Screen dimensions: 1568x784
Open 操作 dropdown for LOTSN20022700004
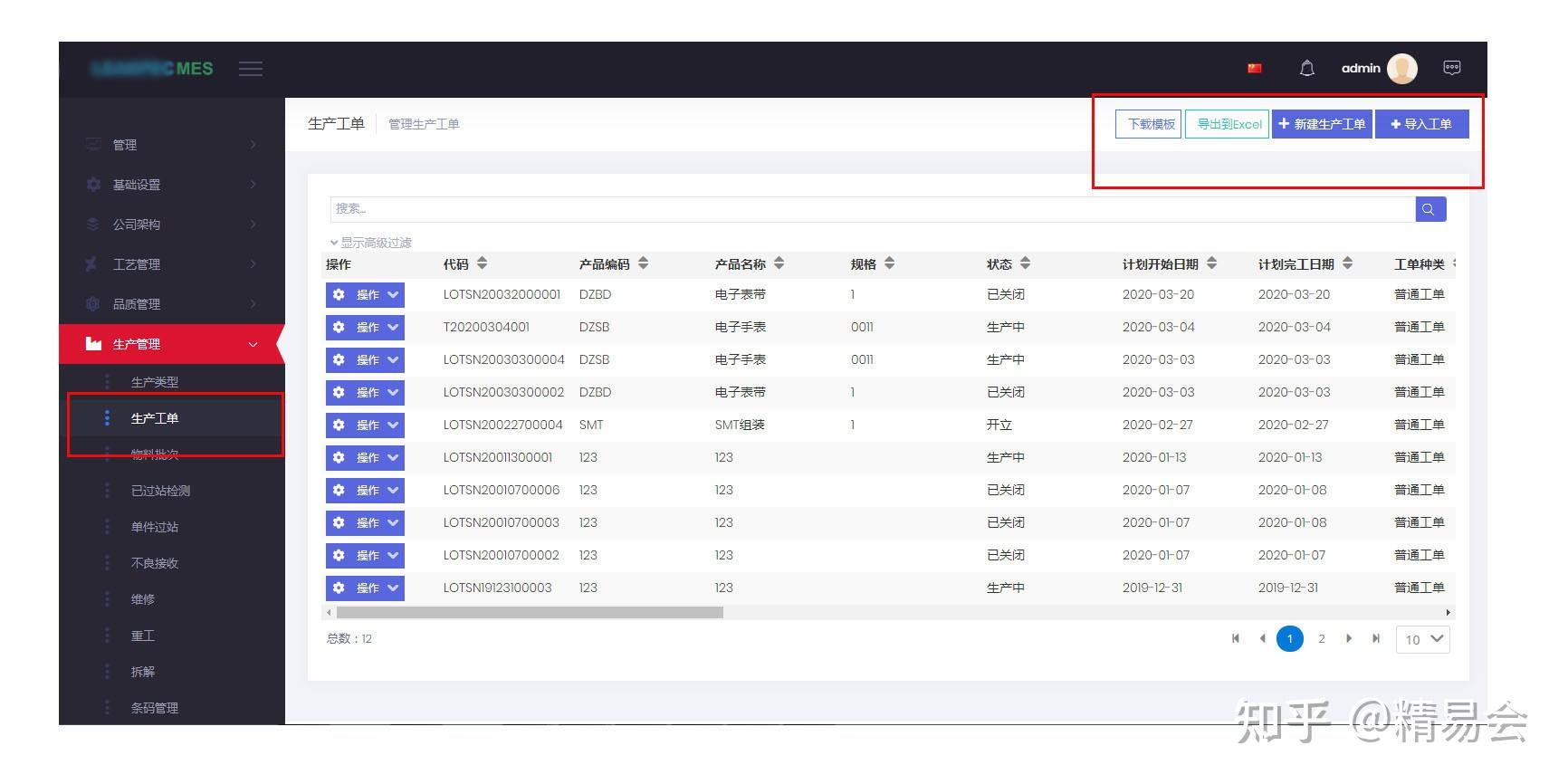[365, 425]
